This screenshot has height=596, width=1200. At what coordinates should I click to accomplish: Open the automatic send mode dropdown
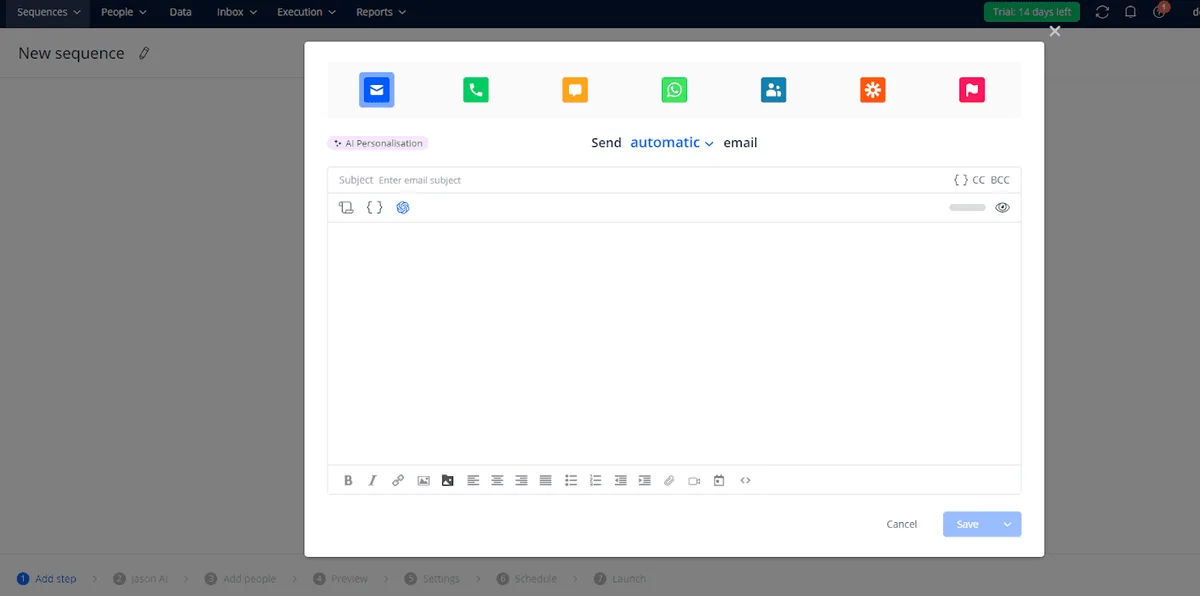point(671,142)
